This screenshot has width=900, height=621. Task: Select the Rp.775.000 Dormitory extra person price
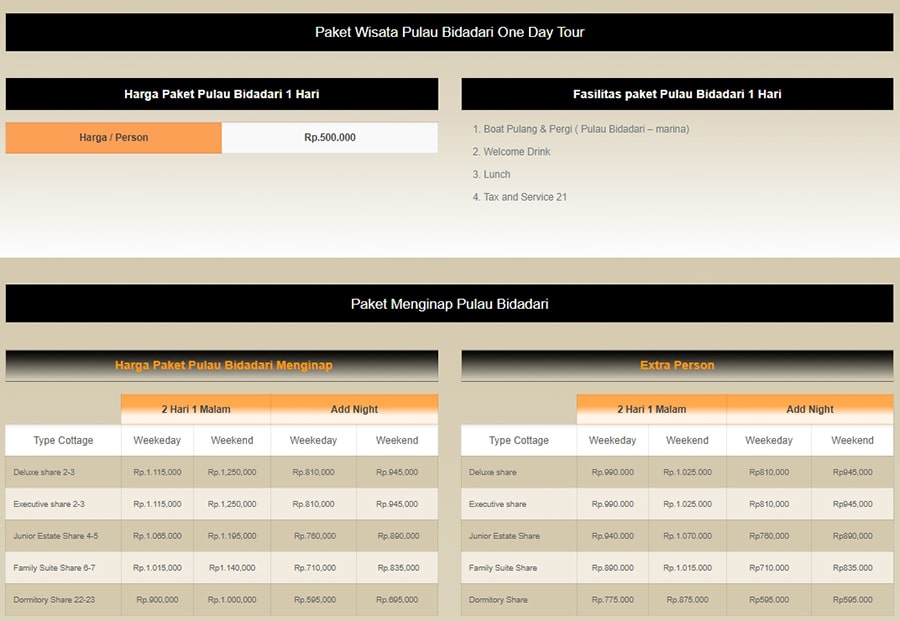(612, 600)
